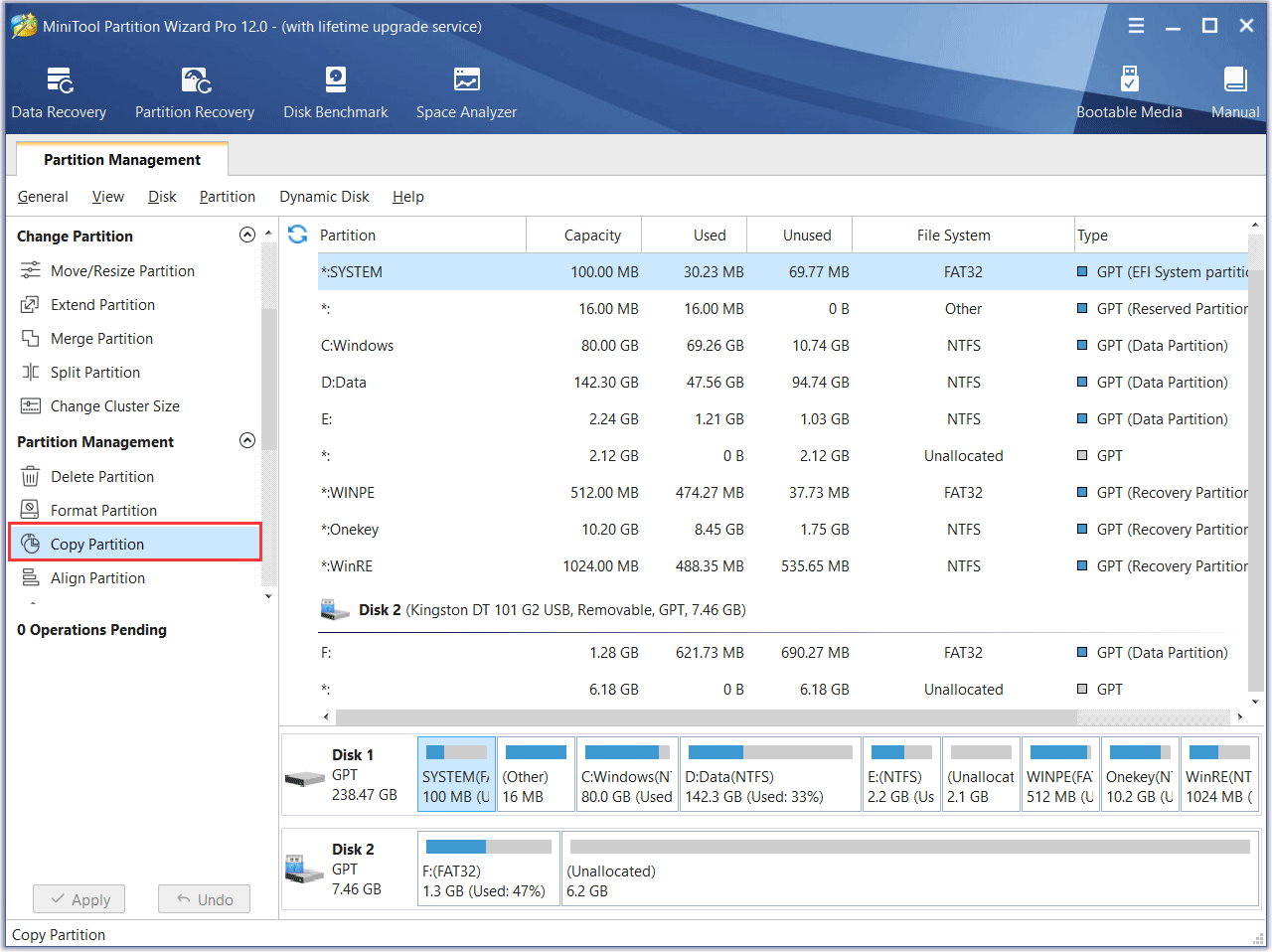Sort by File System column header

point(963,235)
